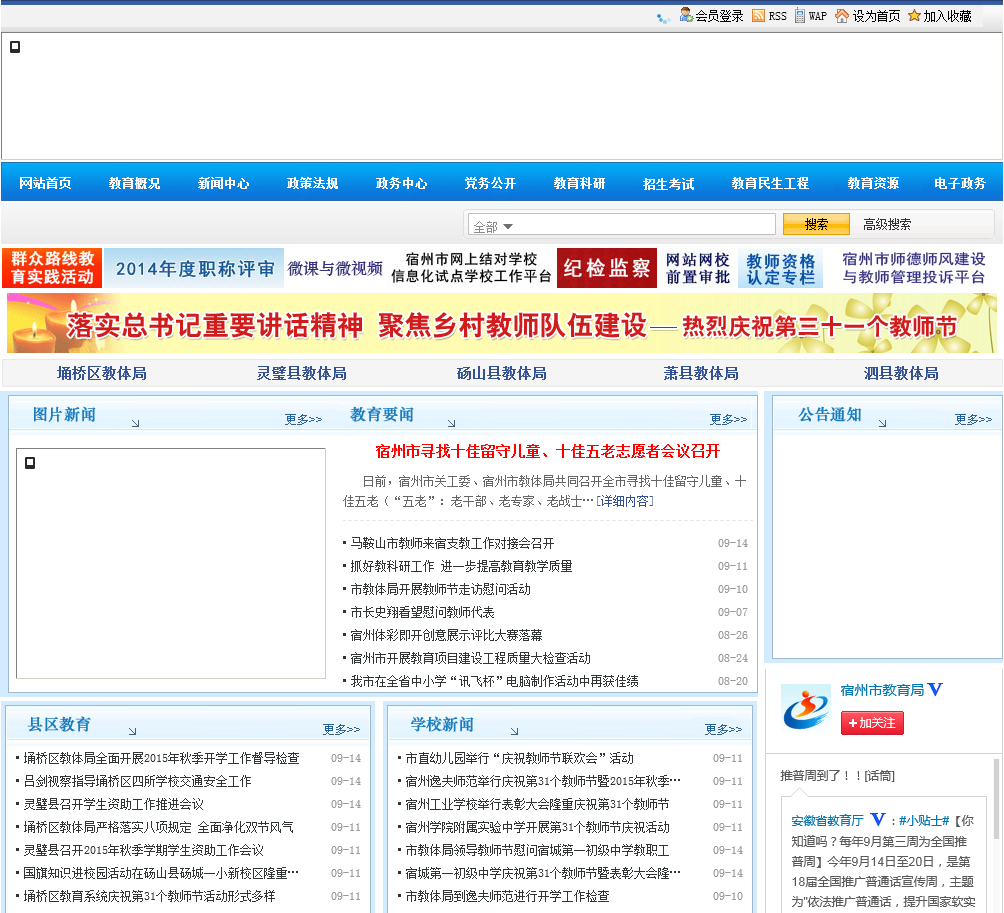The width and height of the screenshot is (1004, 913).
Task: Click the 网站网校前置审批 banner
Action: (697, 268)
